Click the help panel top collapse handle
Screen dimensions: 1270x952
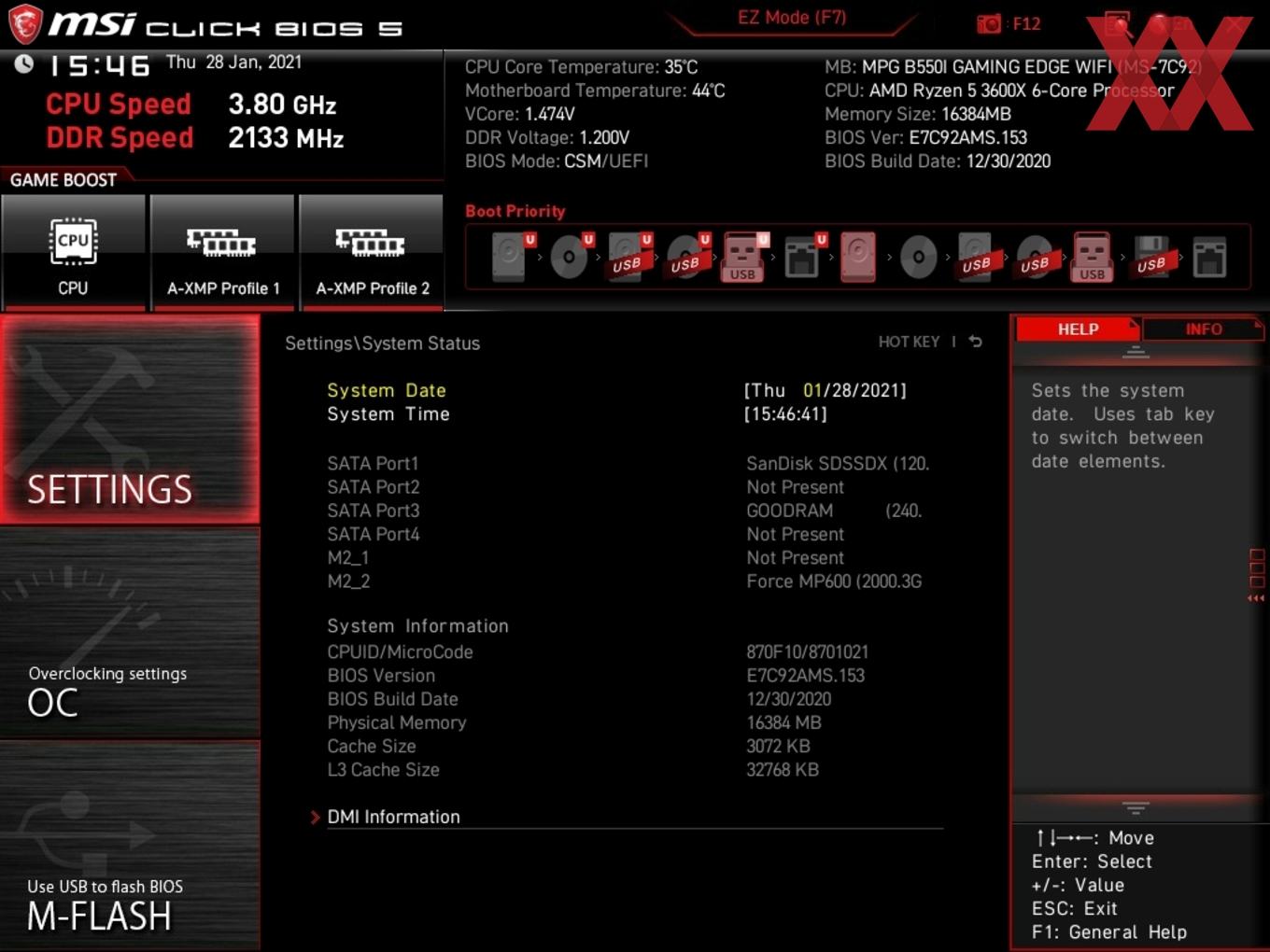coord(1136,353)
